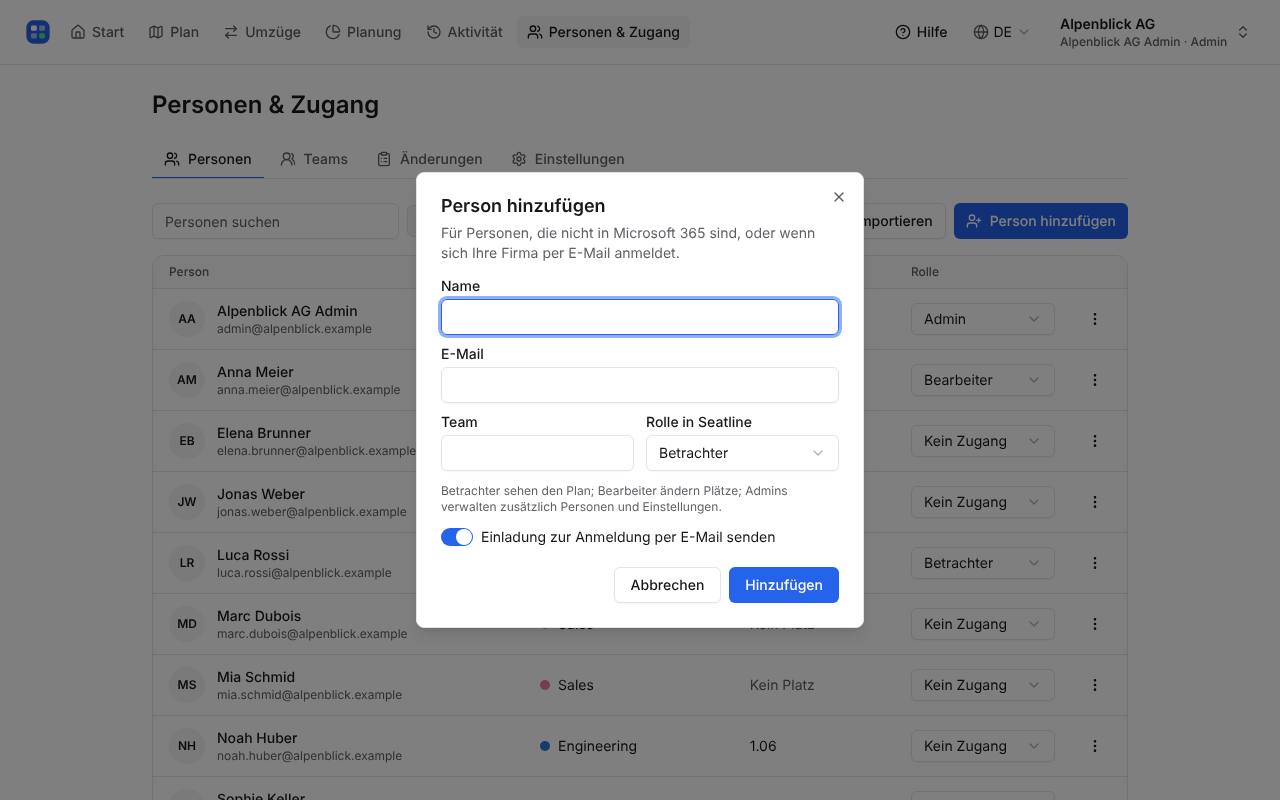Viewport: 1280px width, 800px height.
Task: Open the DE language dropdown
Action: pos(1001,32)
